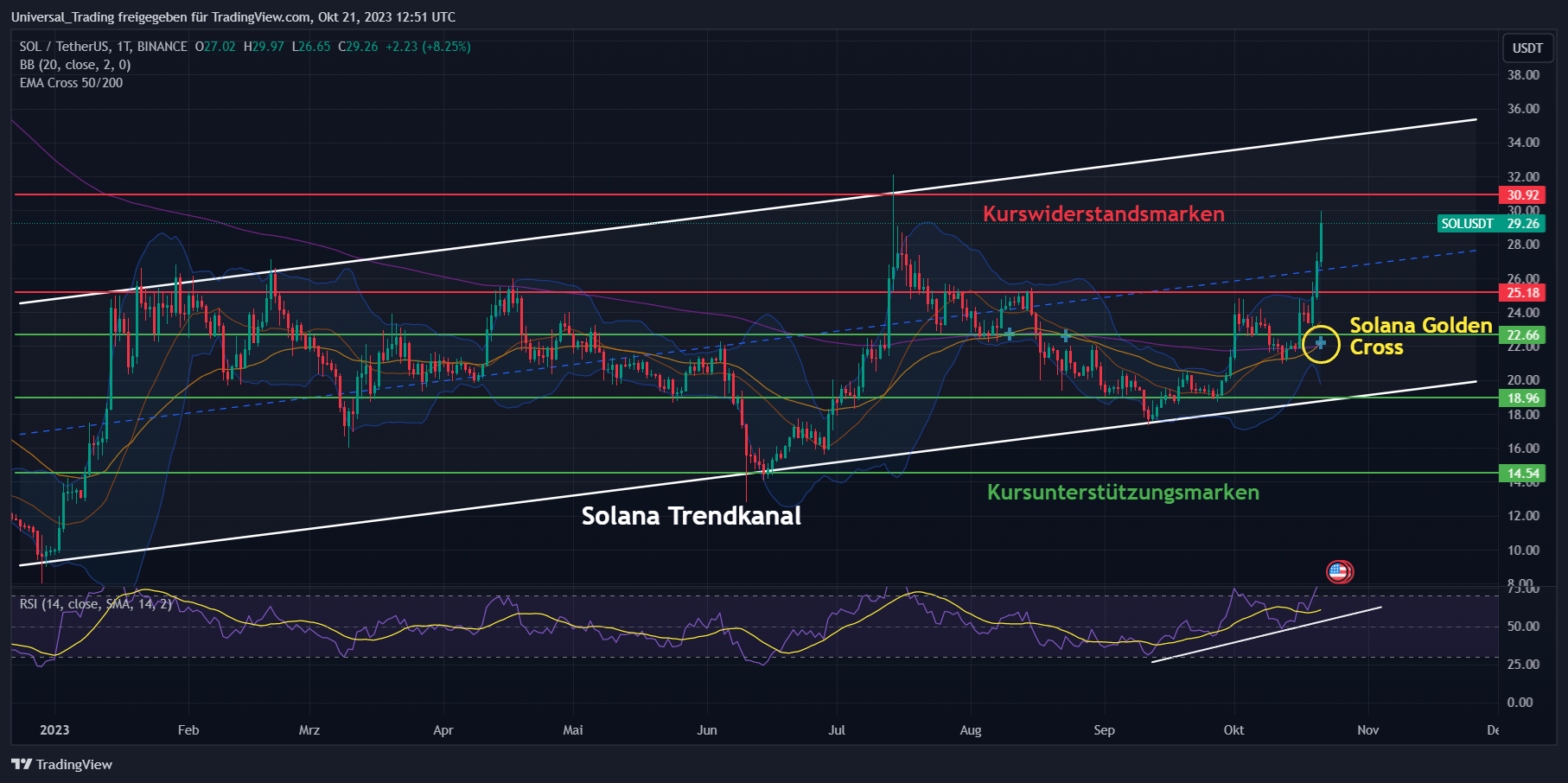Click the 20.00 price scale value
Screen dimensions: 1568x783
pyautogui.click(x=1523, y=380)
